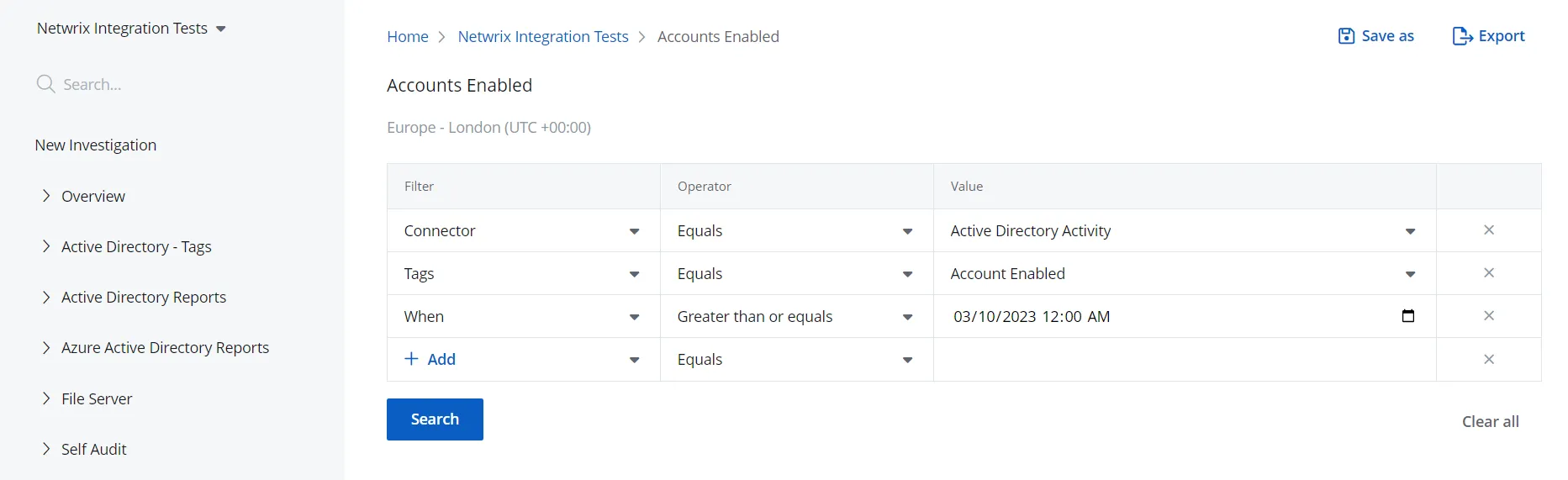Click the empty value field in Add row
This screenshot has height=480, width=1568.
(1184, 360)
